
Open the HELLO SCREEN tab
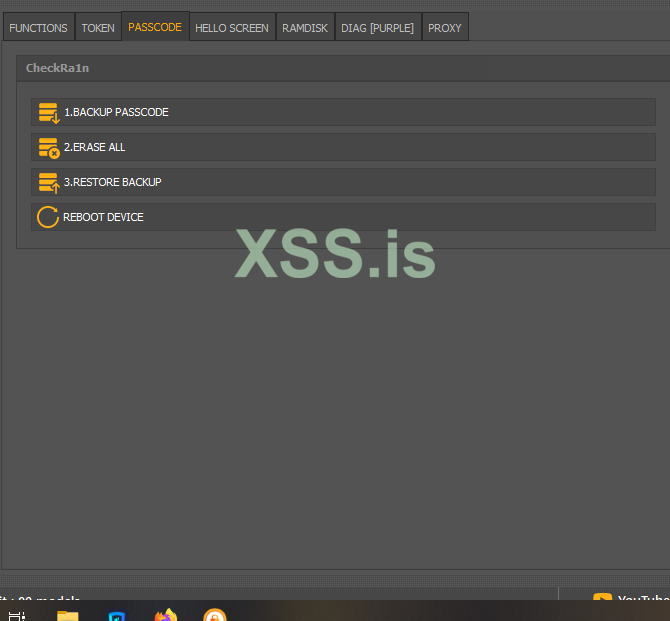click(x=232, y=27)
